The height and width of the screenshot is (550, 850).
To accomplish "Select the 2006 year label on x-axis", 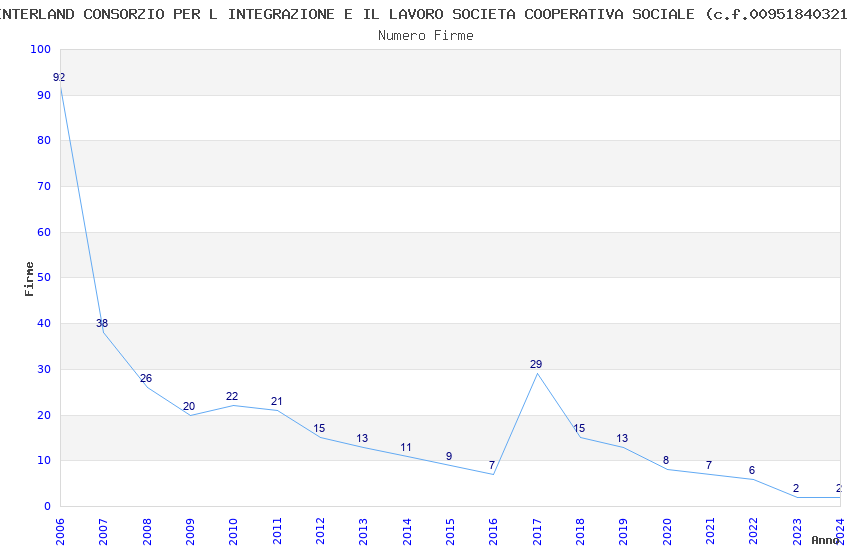I will point(60,532).
